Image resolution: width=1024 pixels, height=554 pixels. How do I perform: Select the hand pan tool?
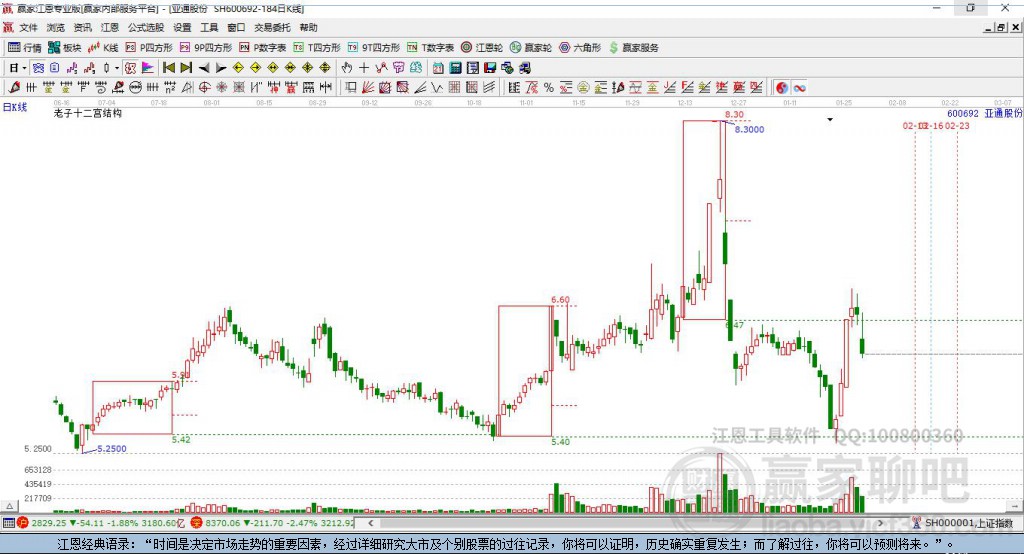[346, 68]
